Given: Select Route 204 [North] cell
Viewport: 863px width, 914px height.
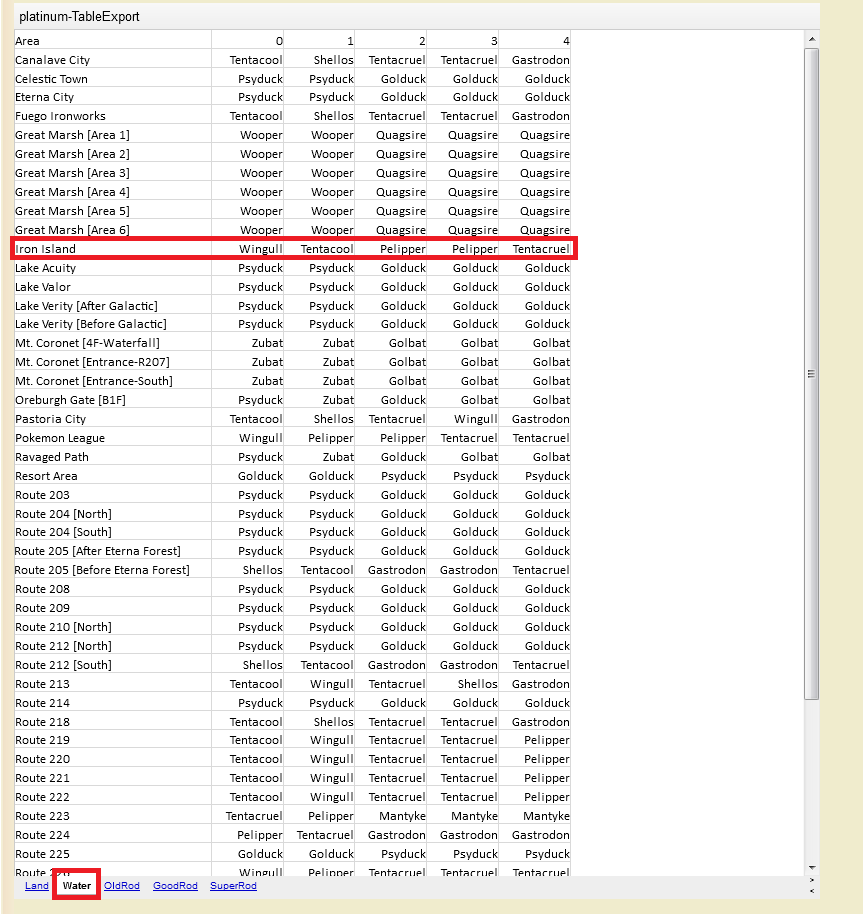Looking at the screenshot, I should pos(112,514).
